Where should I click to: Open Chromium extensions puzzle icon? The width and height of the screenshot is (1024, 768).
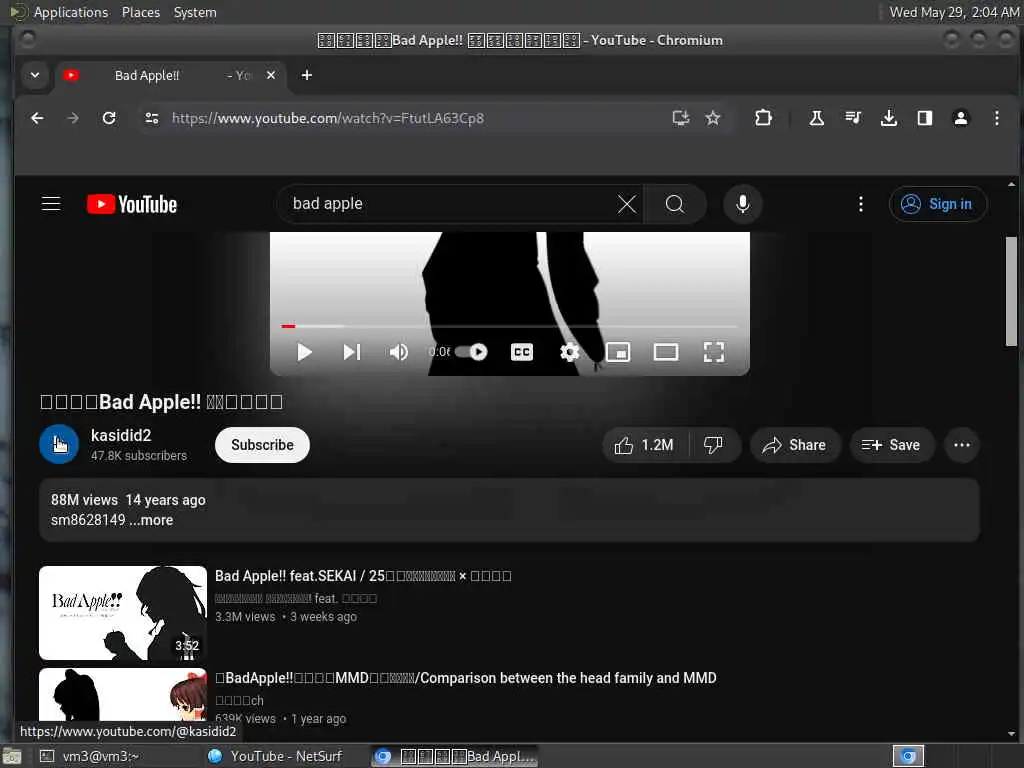763,118
